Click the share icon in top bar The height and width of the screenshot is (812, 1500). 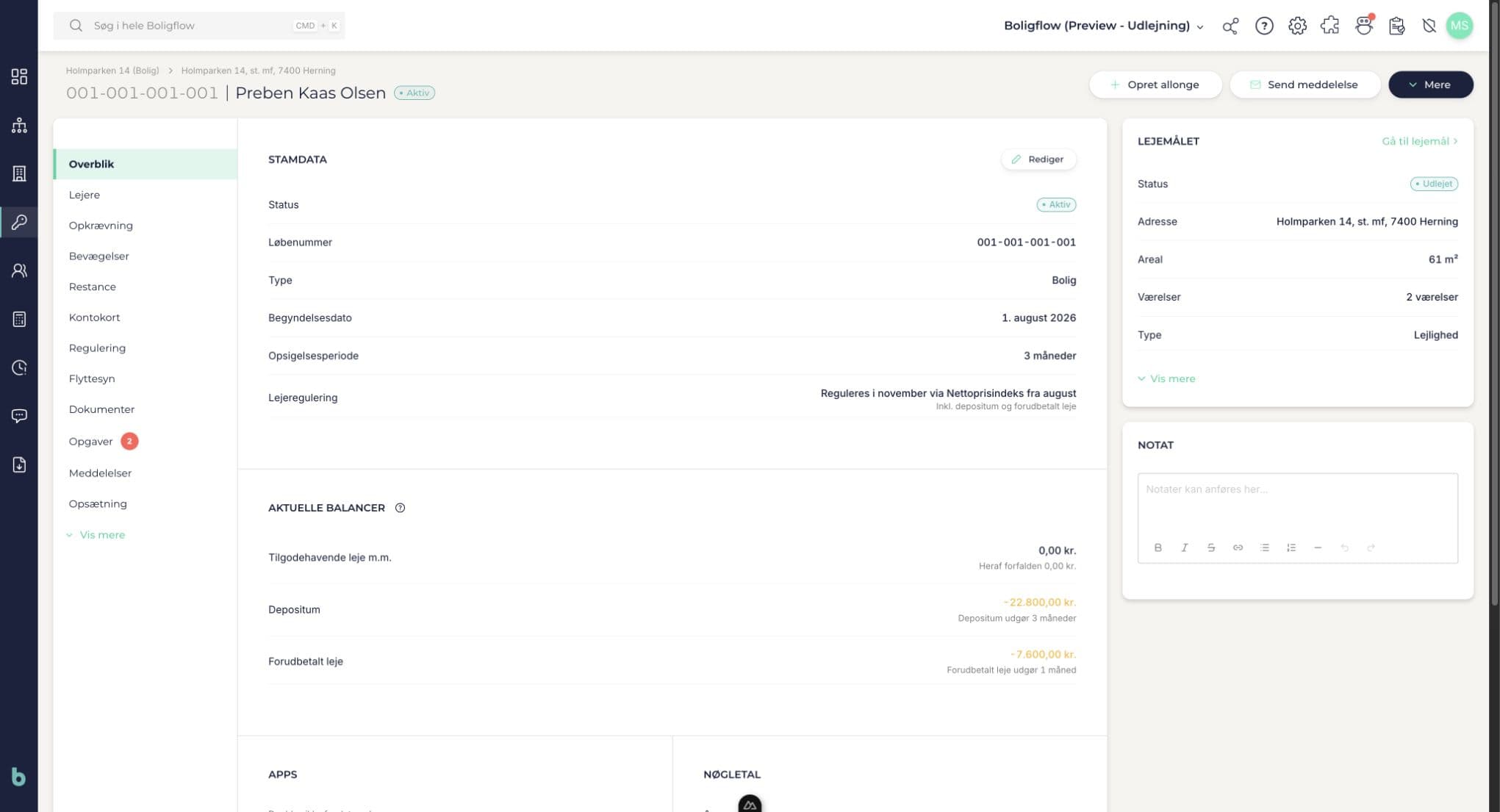point(1230,26)
